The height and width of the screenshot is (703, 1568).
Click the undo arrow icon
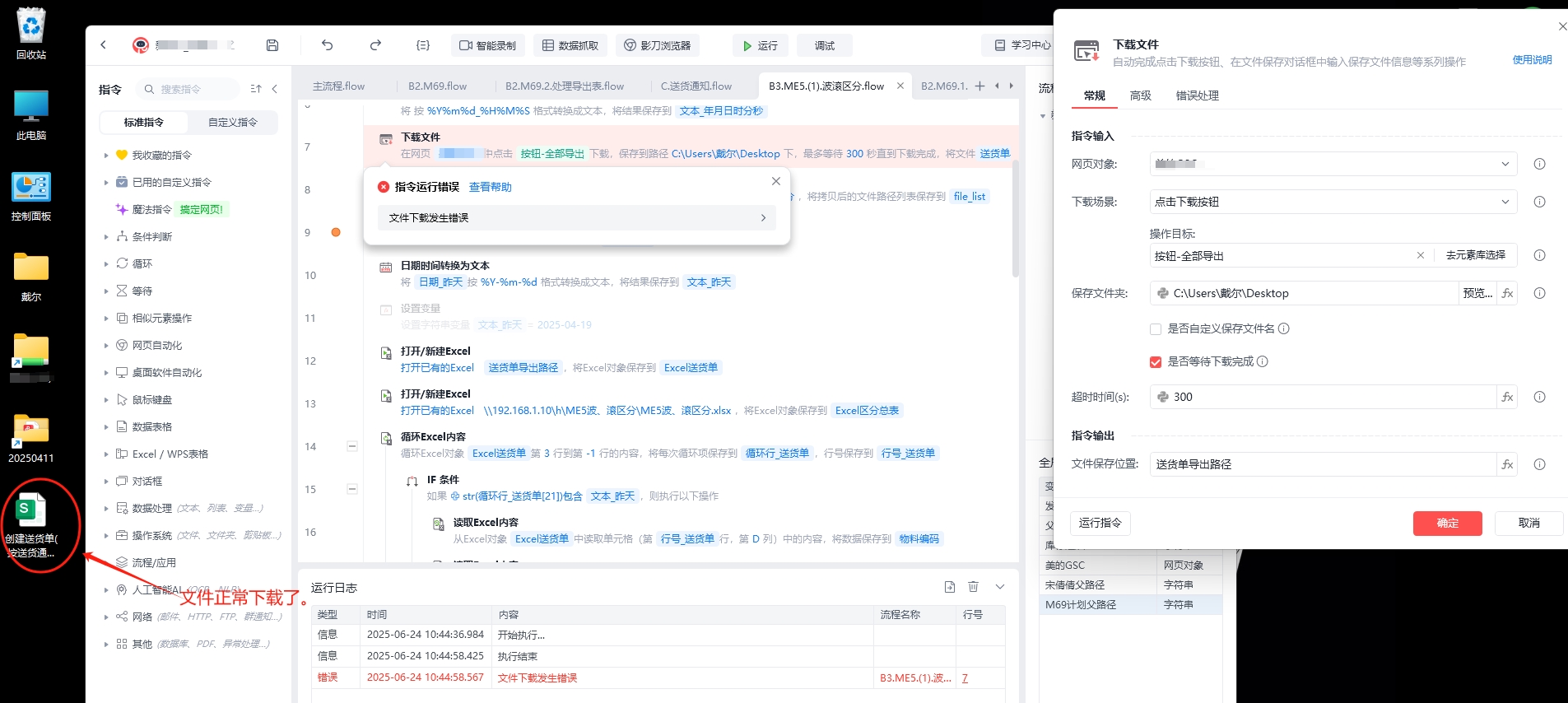327,45
